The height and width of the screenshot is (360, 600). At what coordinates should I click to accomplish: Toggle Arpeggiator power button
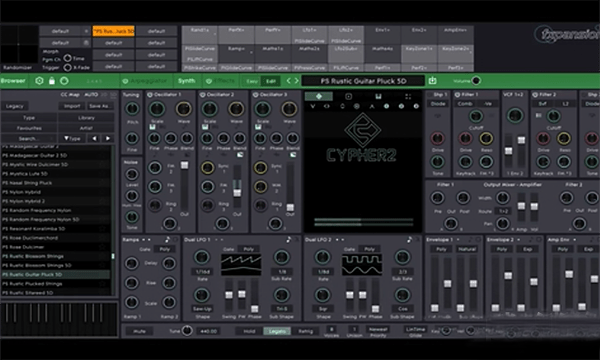click(x=125, y=81)
